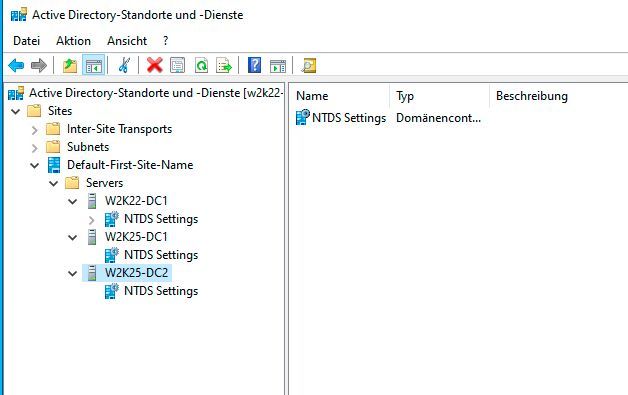The image size is (628, 395).
Task: Click the NTDS Settings icon under W2K25-DC2
Action: 112,291
